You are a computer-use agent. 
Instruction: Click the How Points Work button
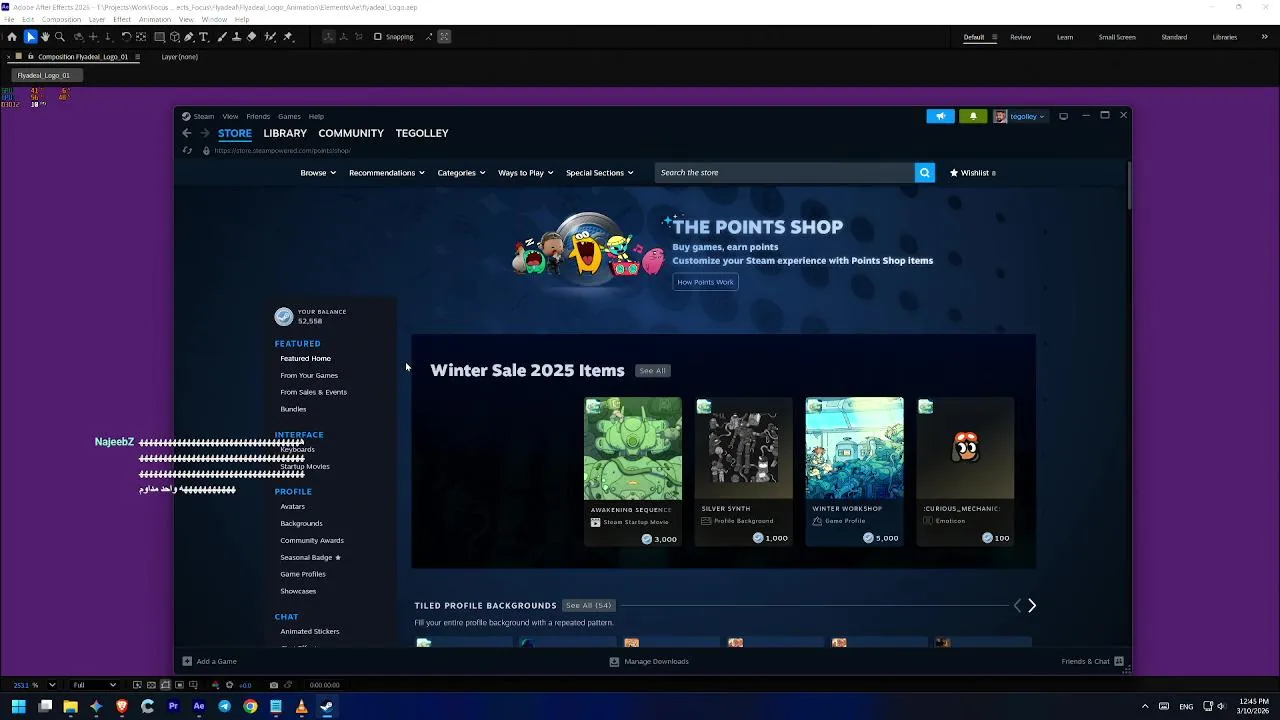[705, 282]
